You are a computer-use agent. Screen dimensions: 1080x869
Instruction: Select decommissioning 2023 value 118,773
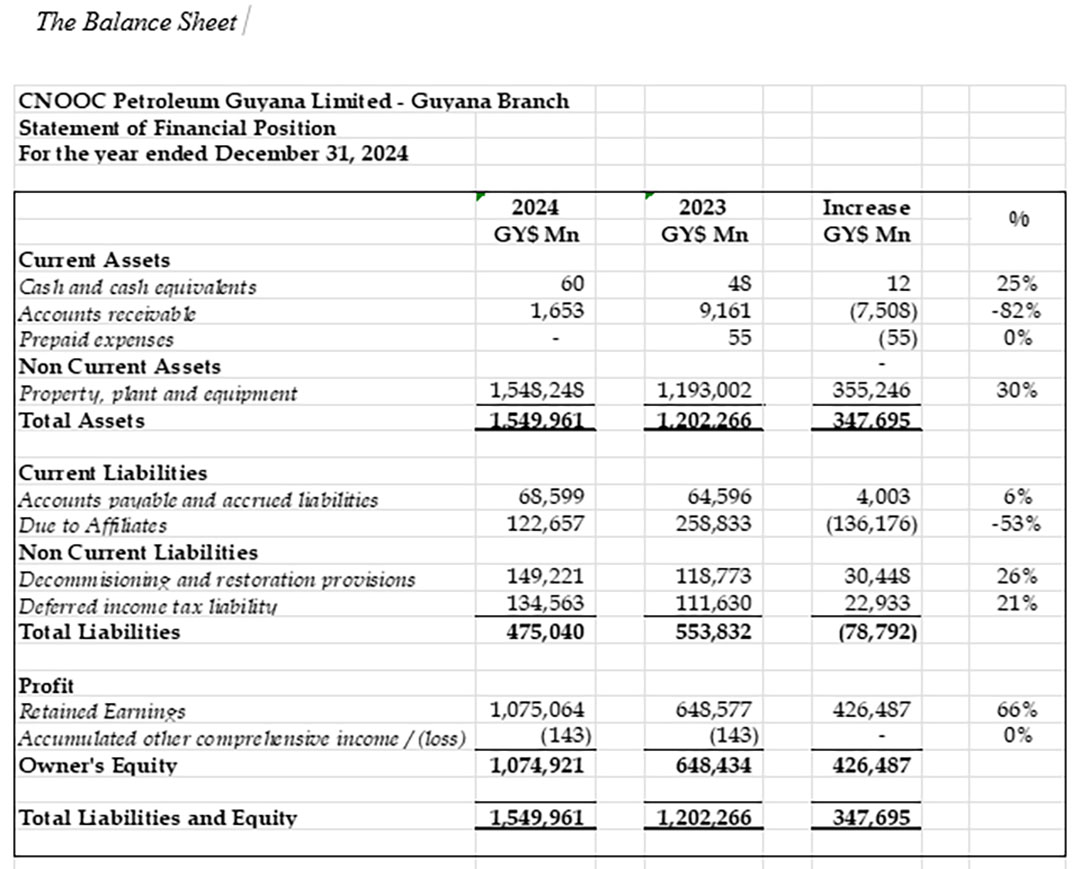tap(713, 576)
